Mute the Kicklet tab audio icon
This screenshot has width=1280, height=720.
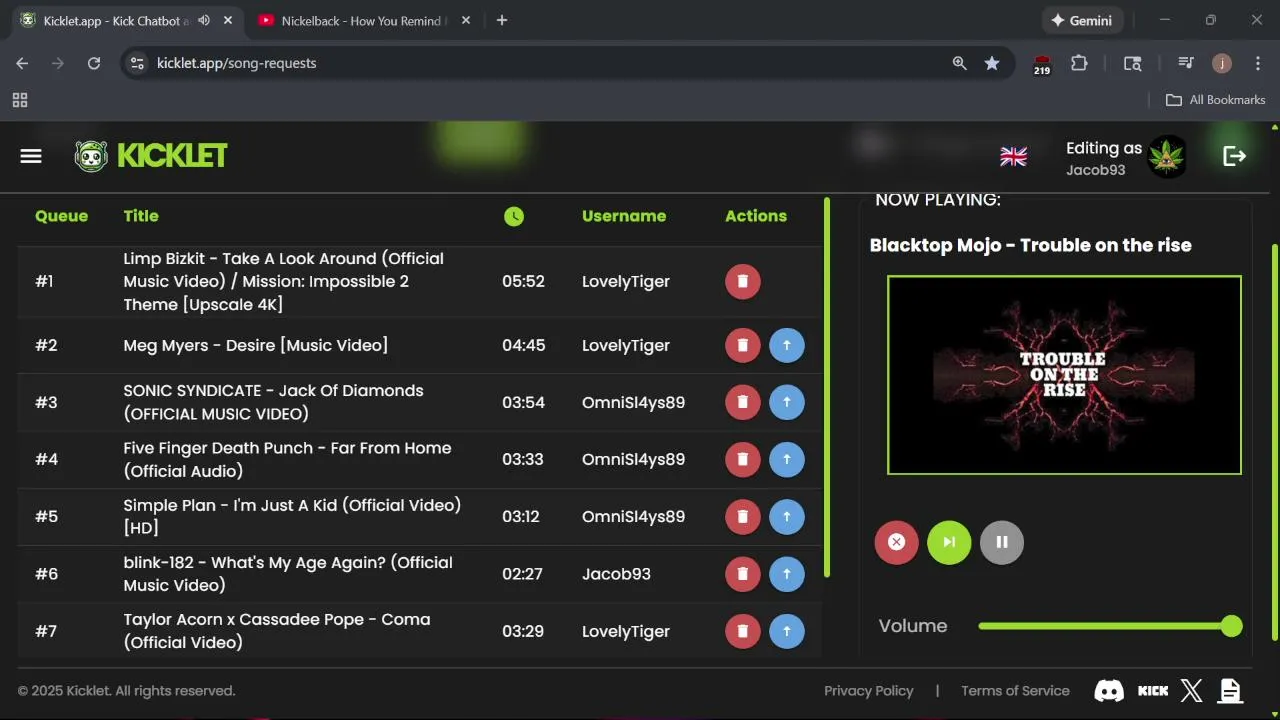click(204, 20)
